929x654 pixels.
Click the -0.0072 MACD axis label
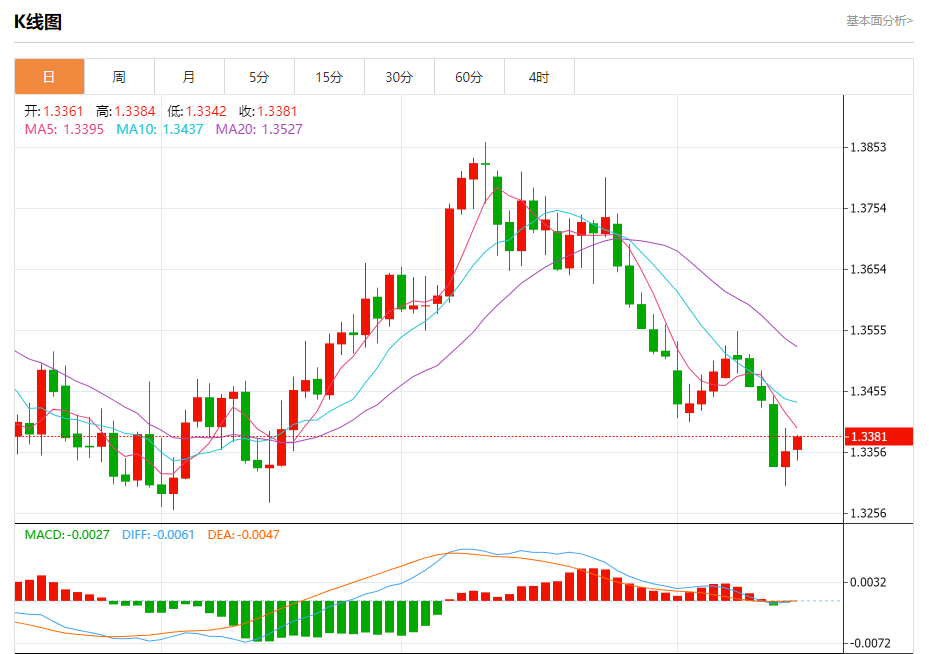coord(868,643)
